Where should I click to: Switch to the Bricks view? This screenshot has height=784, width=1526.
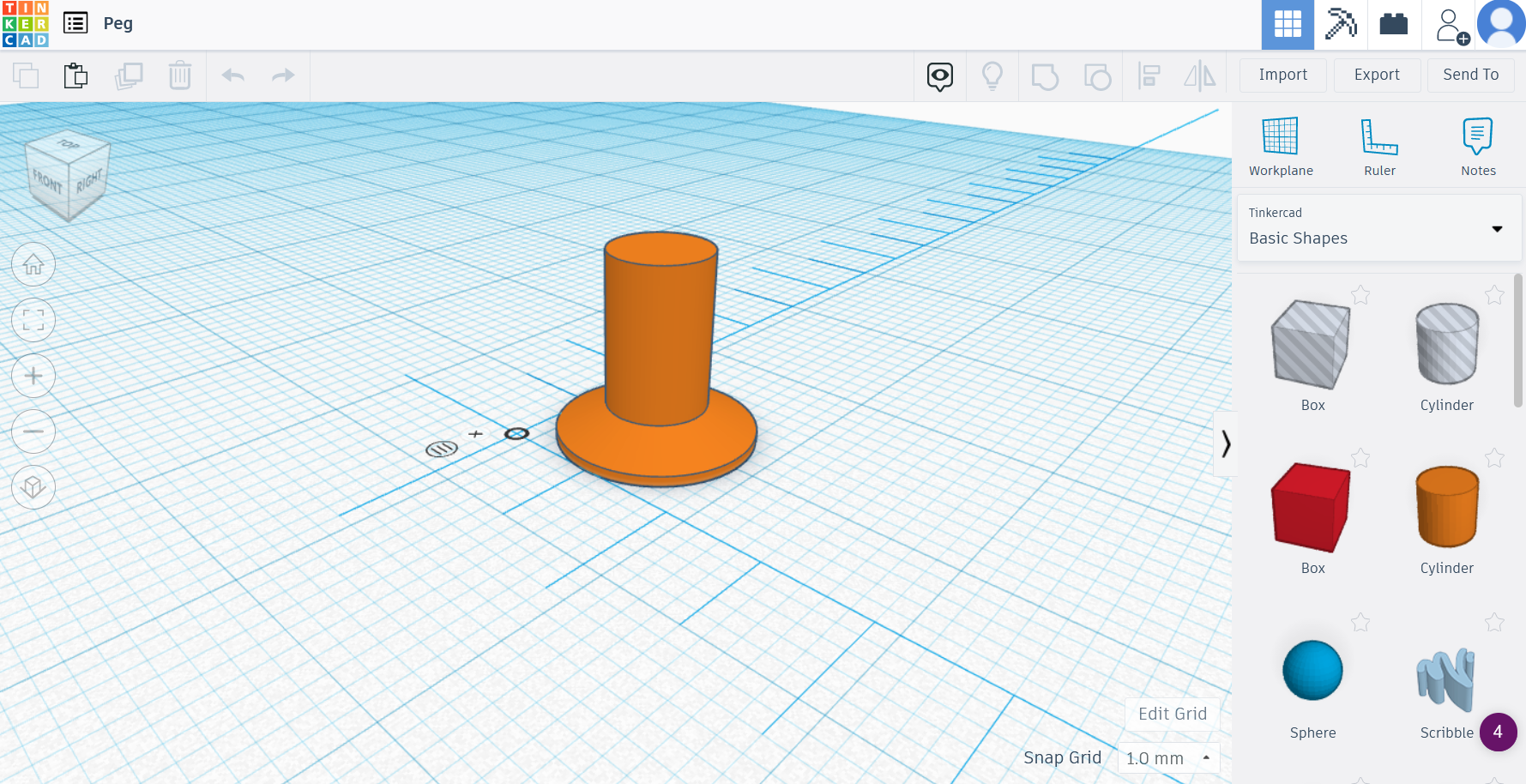pyautogui.click(x=1394, y=24)
